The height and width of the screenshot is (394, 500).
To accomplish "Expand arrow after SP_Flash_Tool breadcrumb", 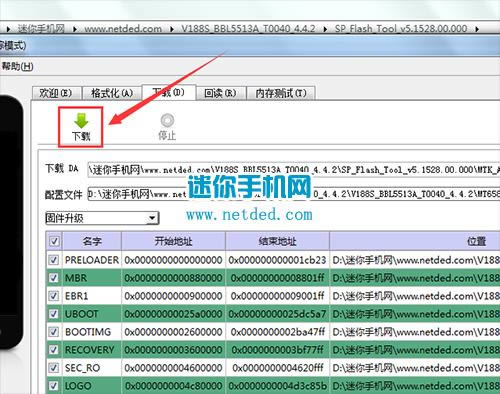I will pos(477,29).
